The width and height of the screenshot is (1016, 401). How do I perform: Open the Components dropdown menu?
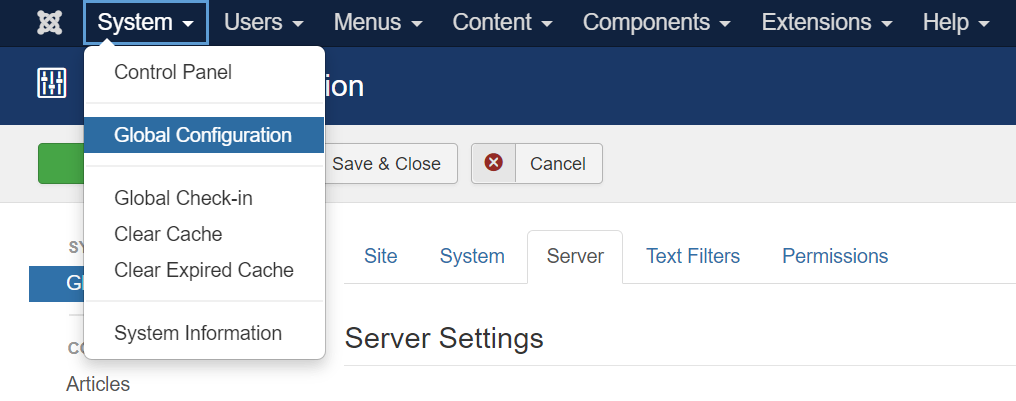(x=656, y=22)
